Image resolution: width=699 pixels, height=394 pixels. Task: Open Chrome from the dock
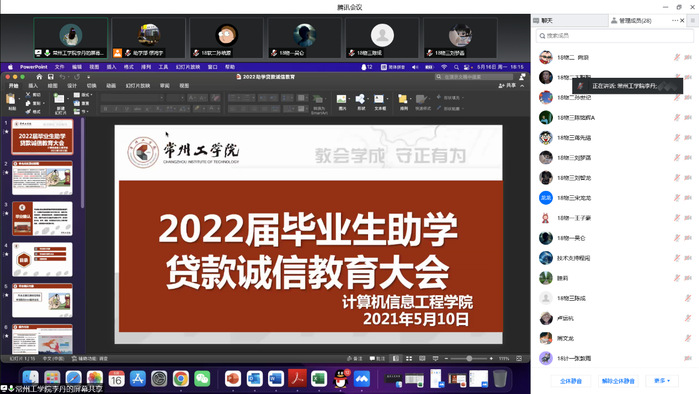coord(181,379)
